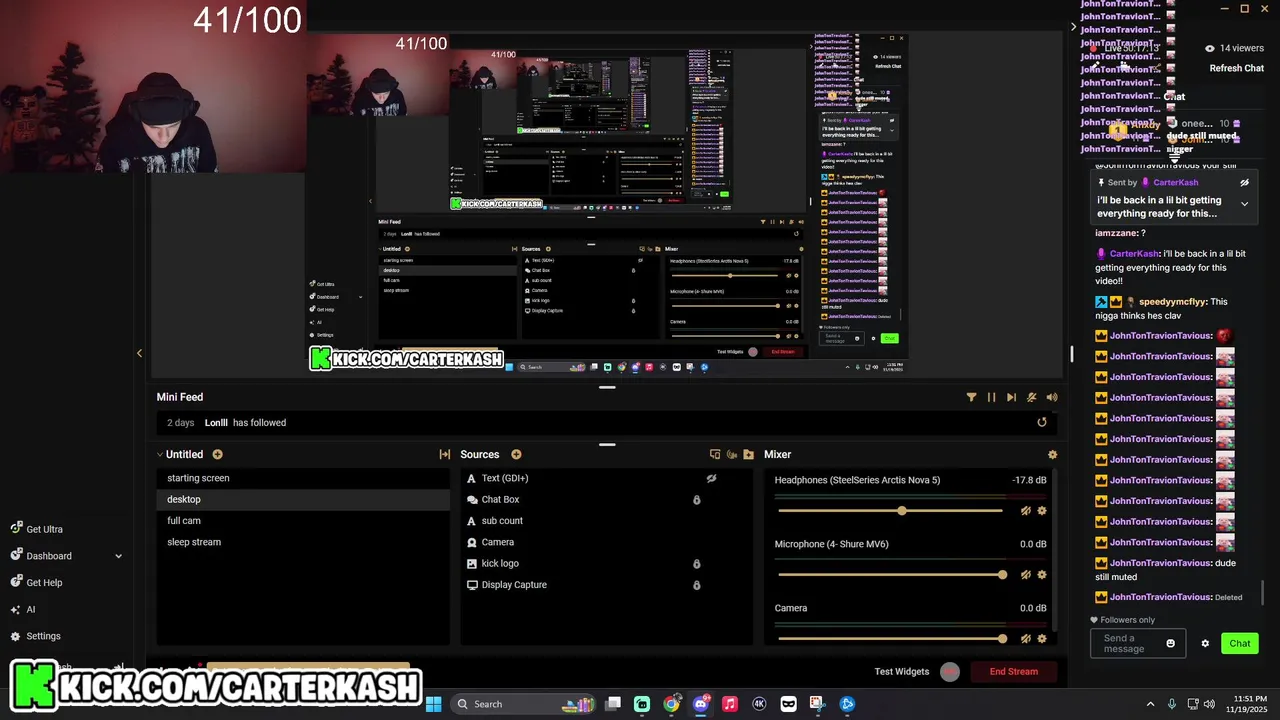Open Get Ultra in sidebar
Screen dimensions: 1280x720
tap(37, 529)
